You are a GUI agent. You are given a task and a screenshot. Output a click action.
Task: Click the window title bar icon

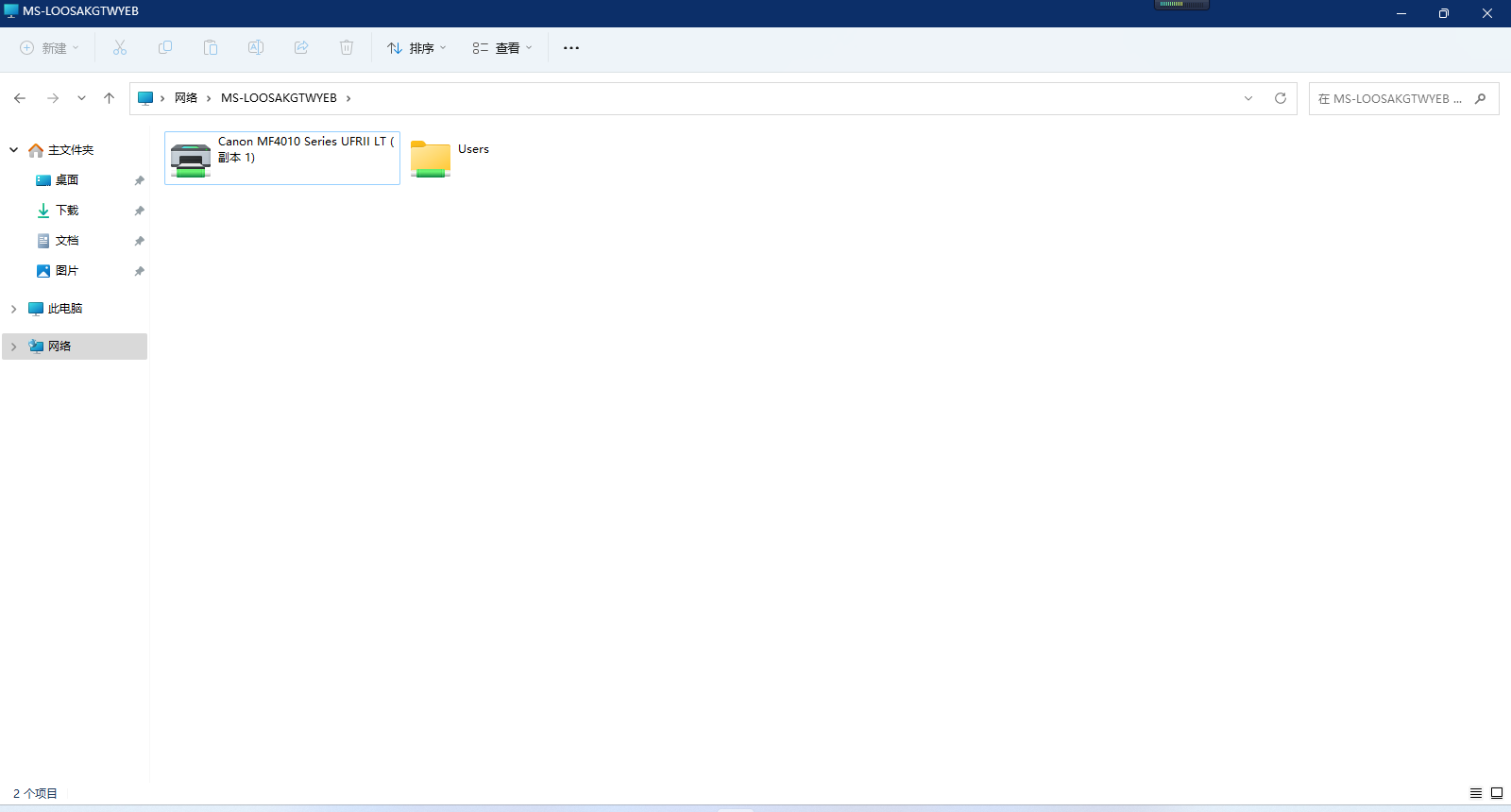11,11
